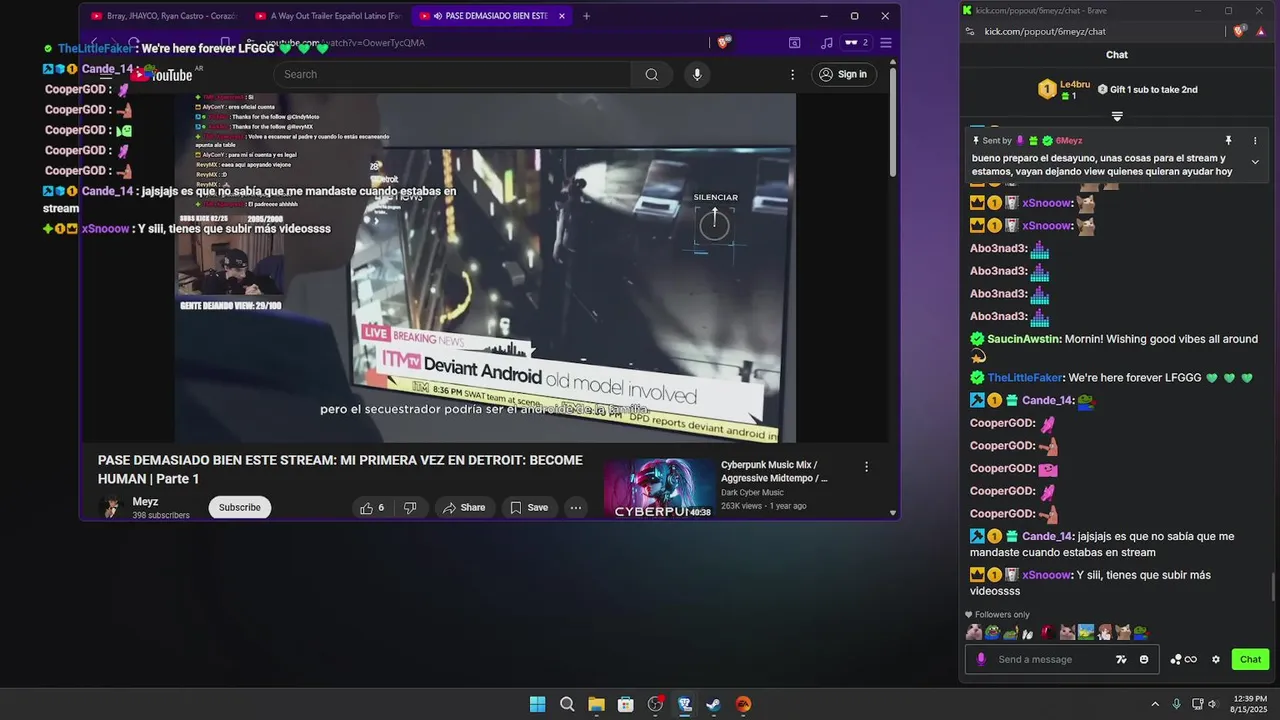1280x720 pixels.
Task: Open Steam from the taskbar
Action: click(x=713, y=704)
